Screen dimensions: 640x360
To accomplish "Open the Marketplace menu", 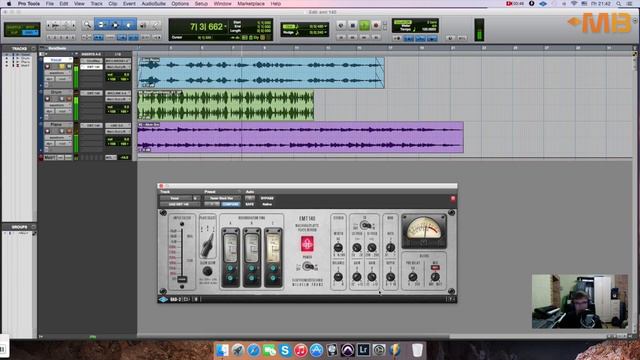I will [x=251, y=4].
